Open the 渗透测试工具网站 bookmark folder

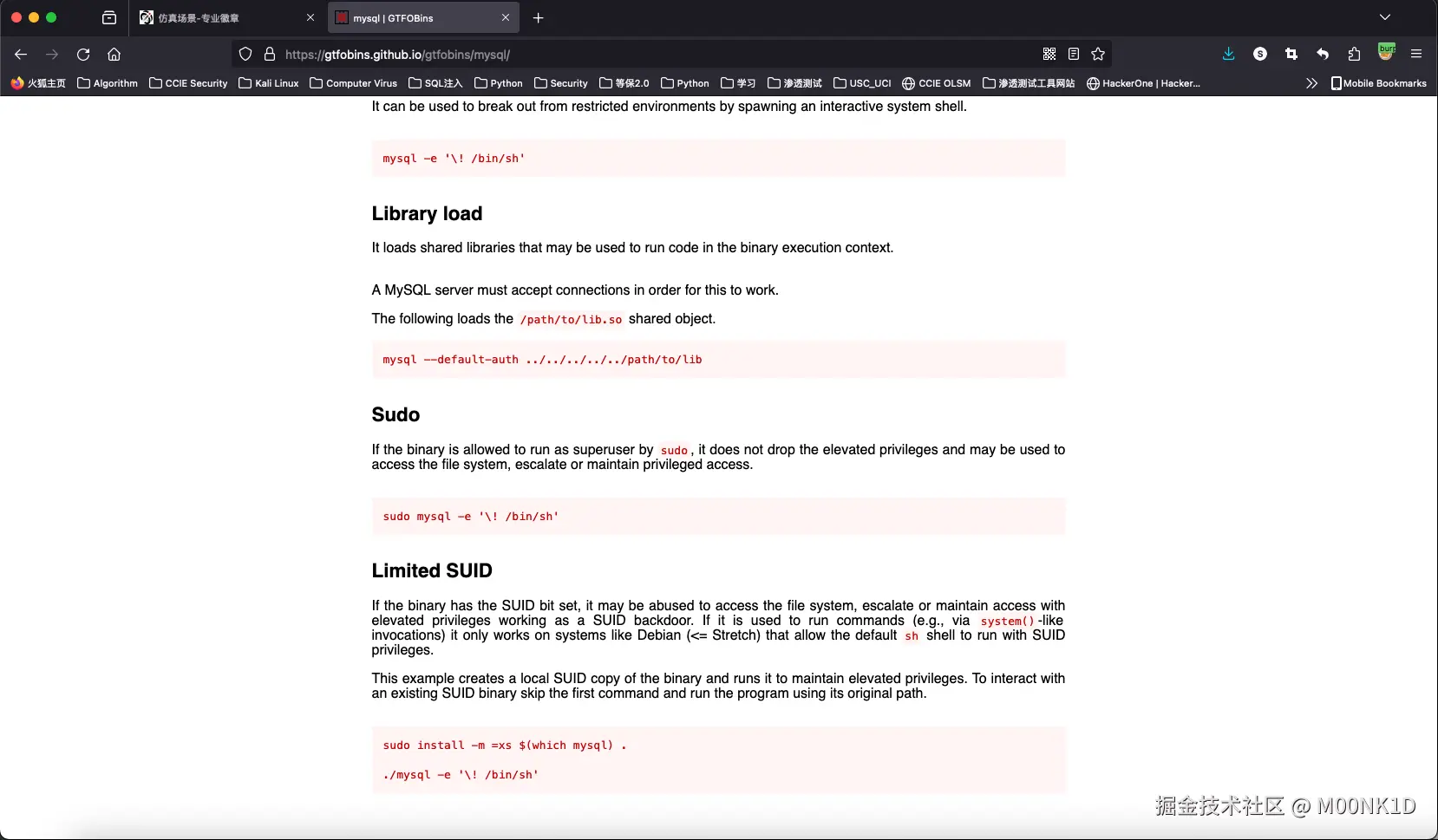coord(1029,83)
